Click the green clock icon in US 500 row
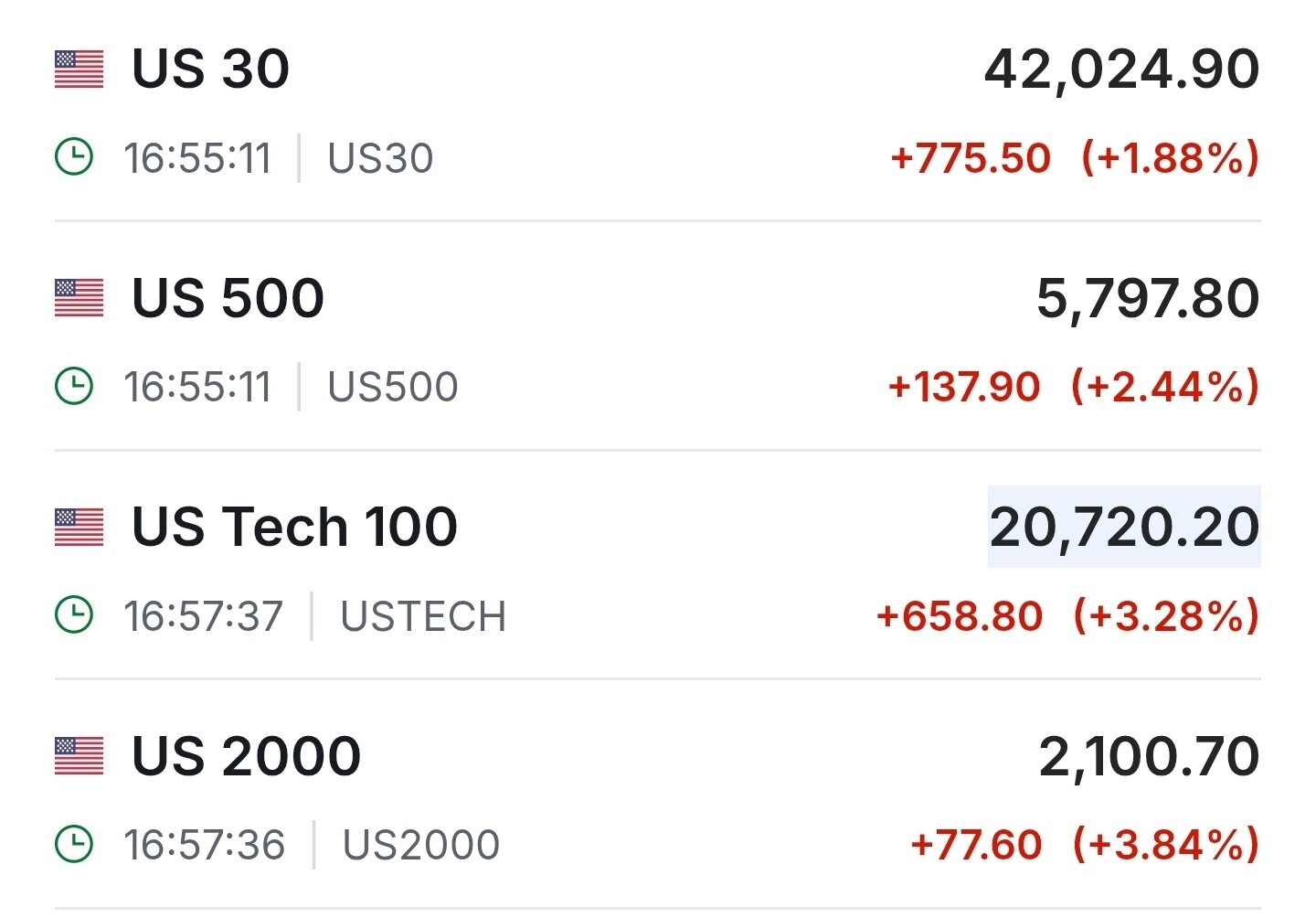Screen dimensions: 1316x918 coord(74,386)
